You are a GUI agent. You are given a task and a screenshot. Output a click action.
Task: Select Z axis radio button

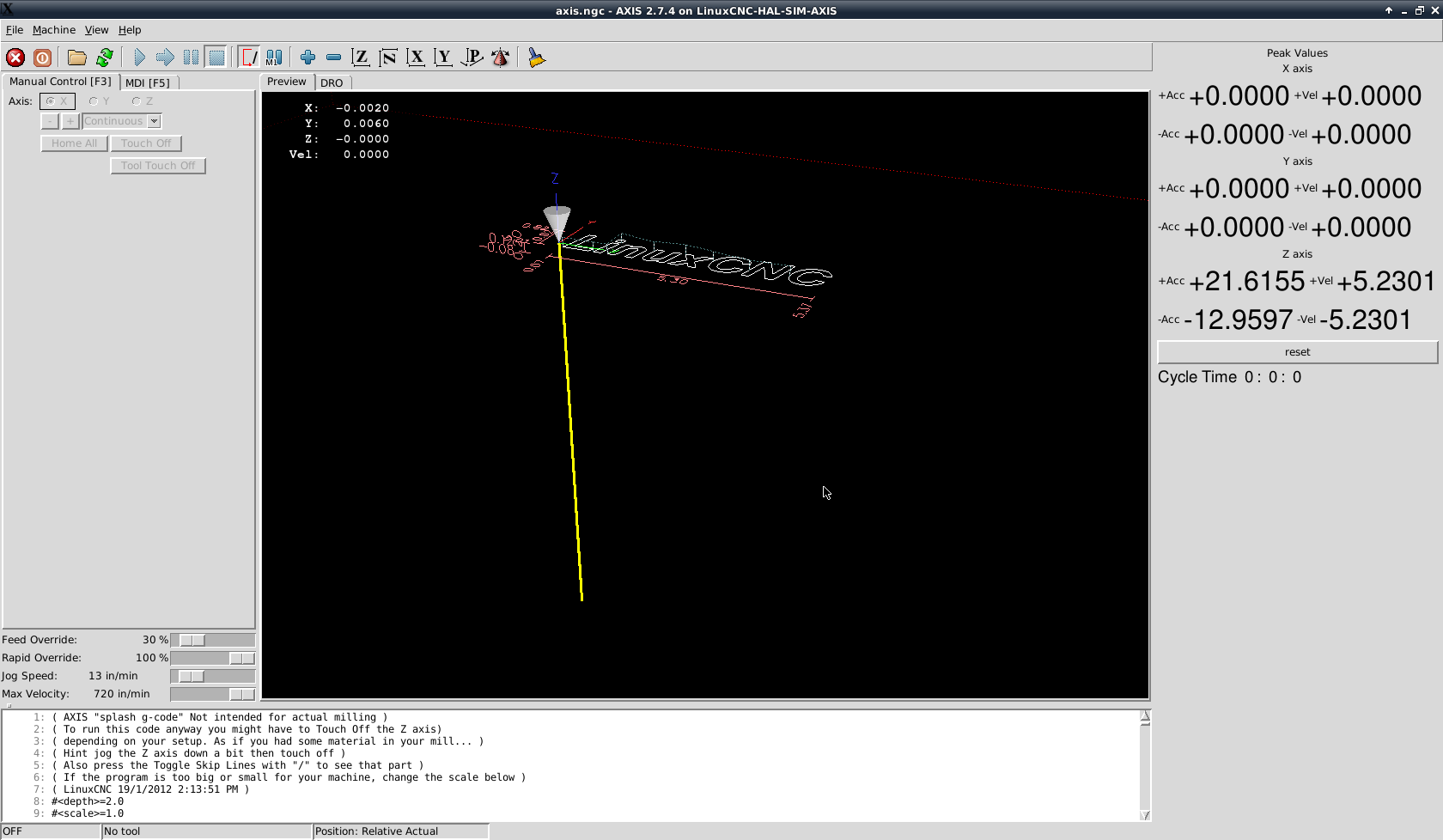click(143, 101)
